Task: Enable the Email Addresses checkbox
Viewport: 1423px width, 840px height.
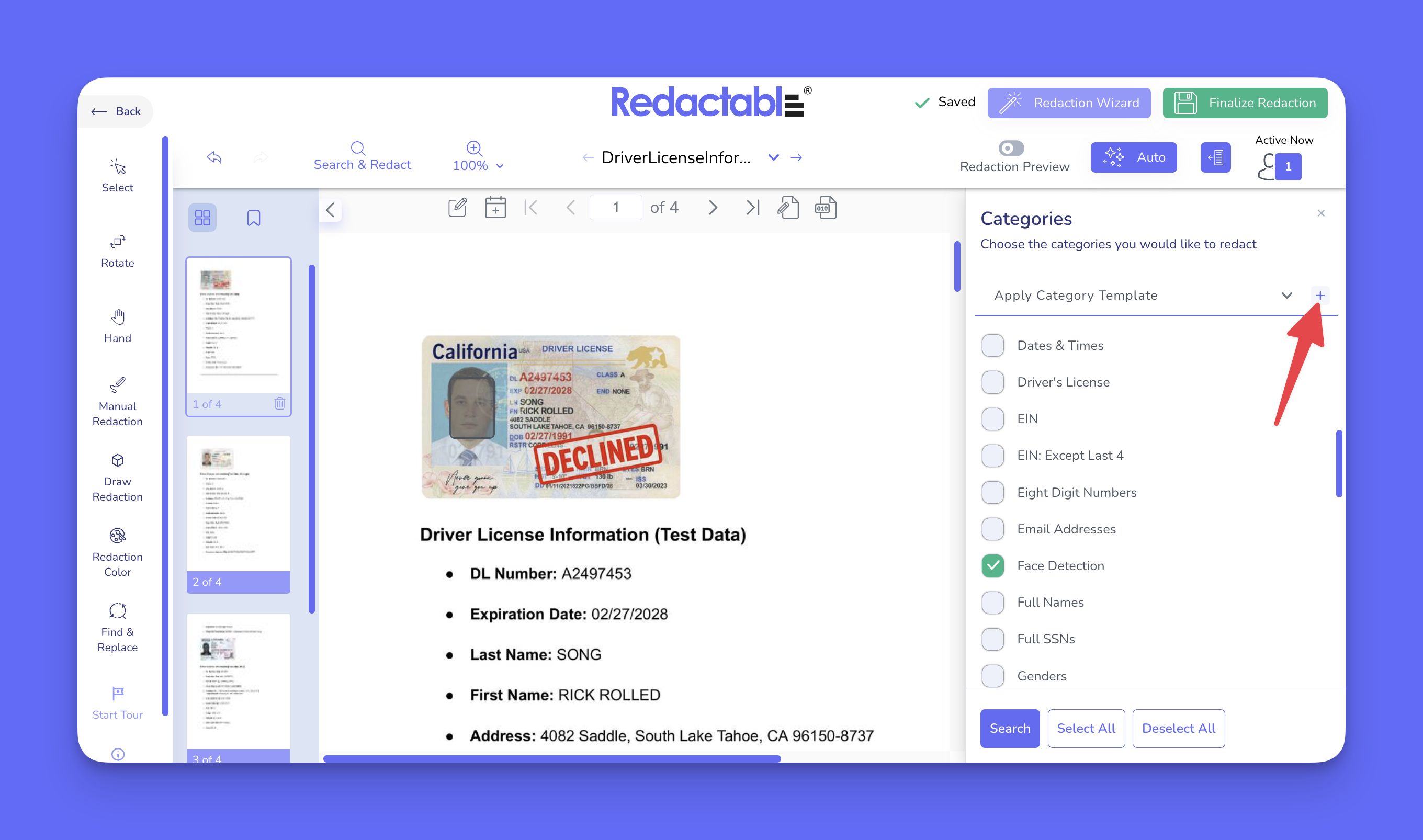Action: click(x=993, y=529)
